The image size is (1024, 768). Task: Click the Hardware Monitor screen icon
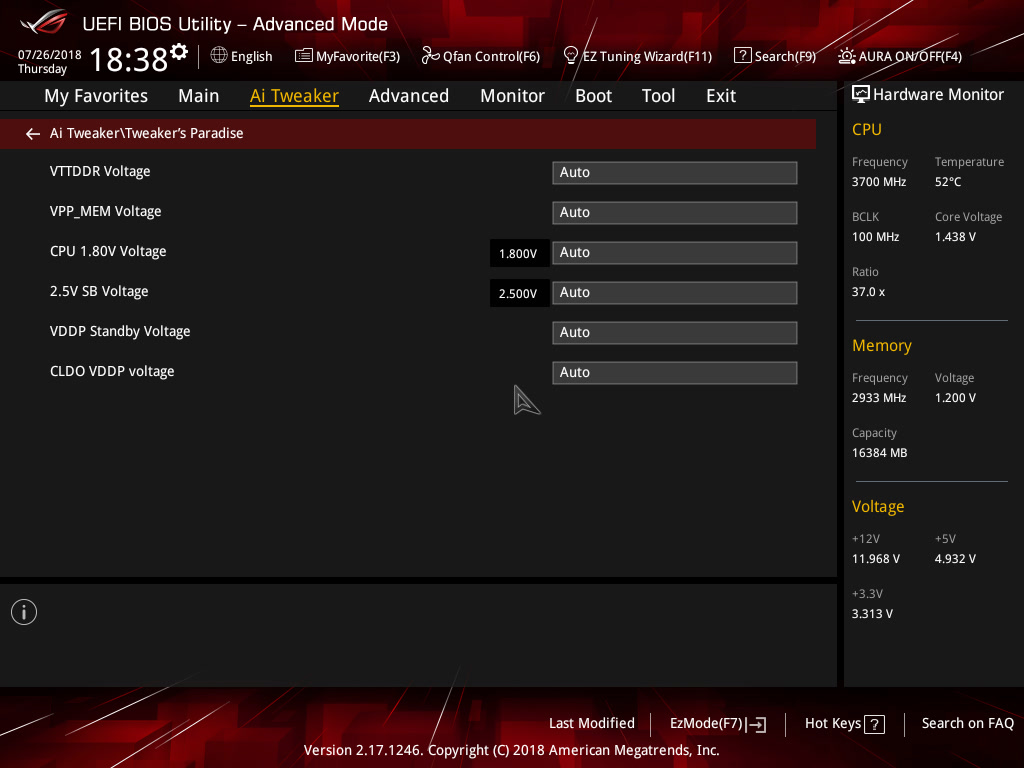tap(861, 95)
